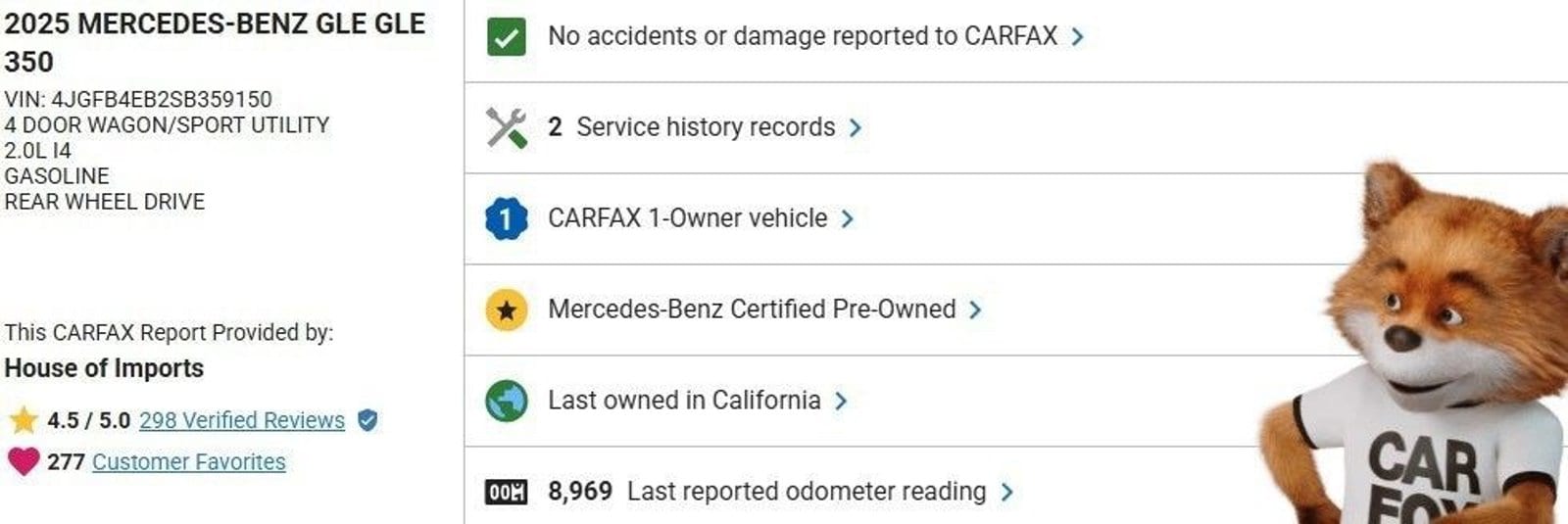Viewport: 1568px width, 524px height.
Task: Click the House of Imports dealer name
Action: coord(104,368)
